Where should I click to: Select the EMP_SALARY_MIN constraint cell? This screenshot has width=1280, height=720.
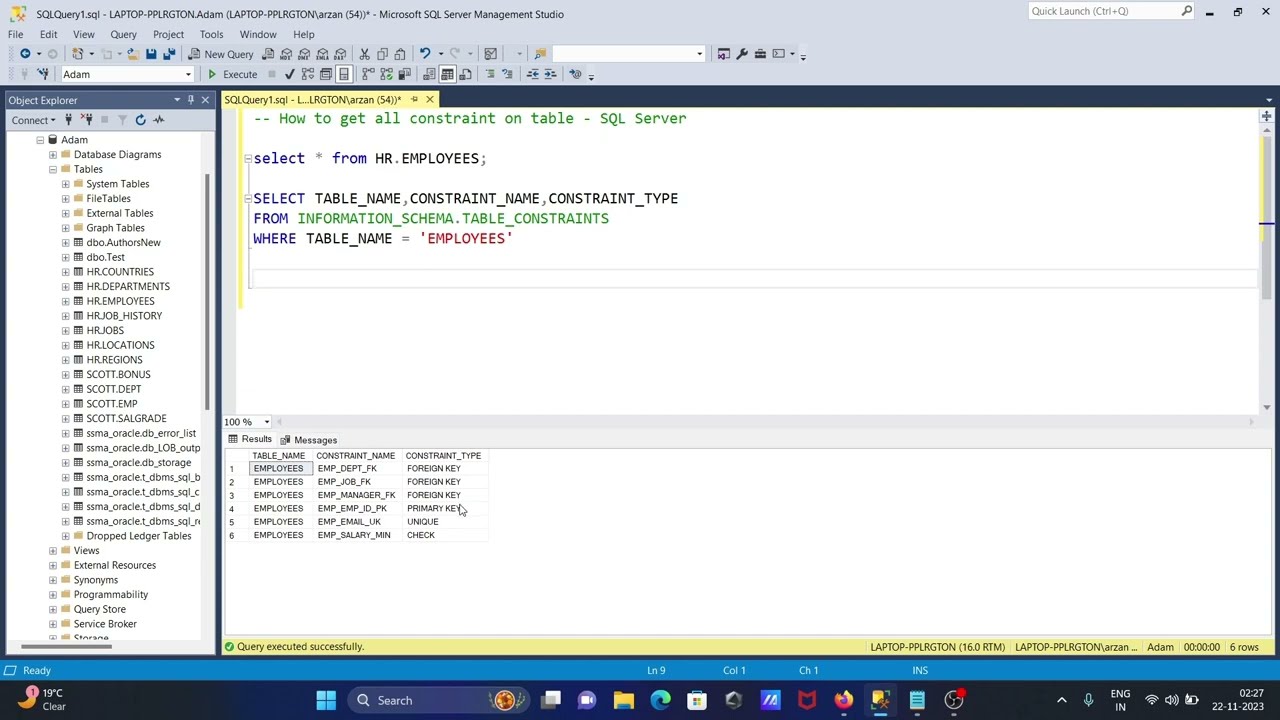pos(358,535)
